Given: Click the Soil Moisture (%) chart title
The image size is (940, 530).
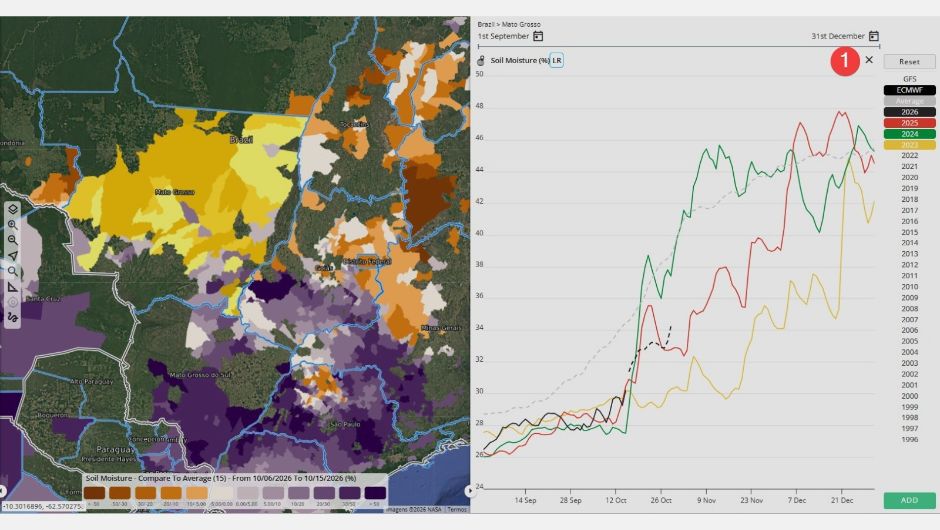Looking at the screenshot, I should [x=520, y=61].
